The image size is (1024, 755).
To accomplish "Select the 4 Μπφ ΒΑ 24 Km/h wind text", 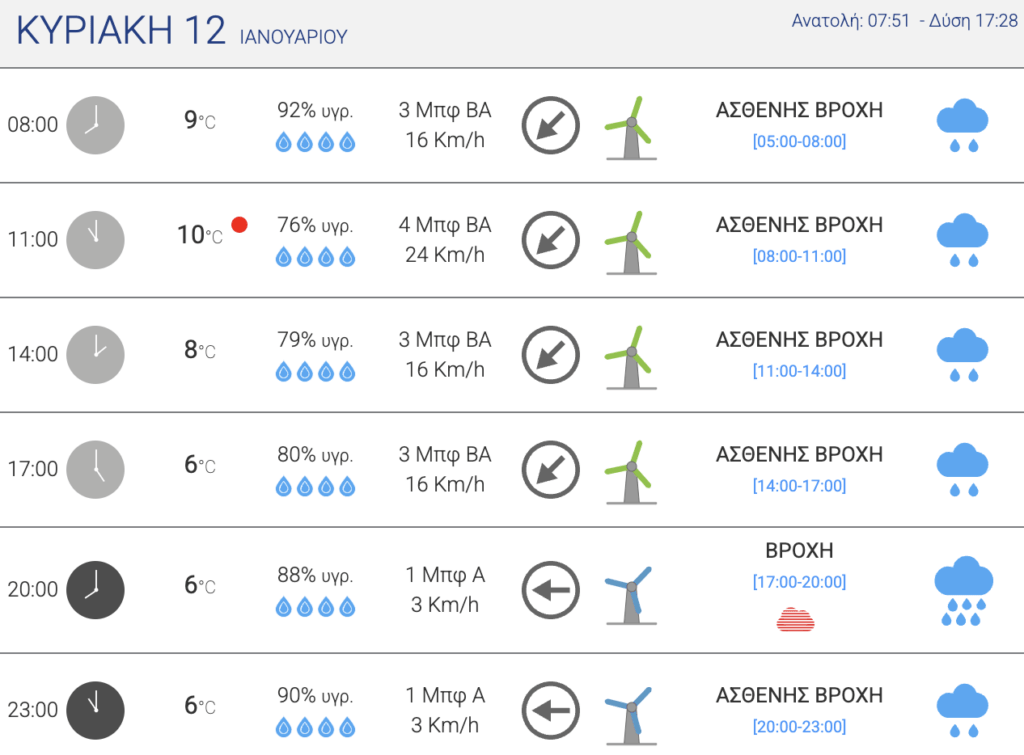I will click(x=445, y=240).
